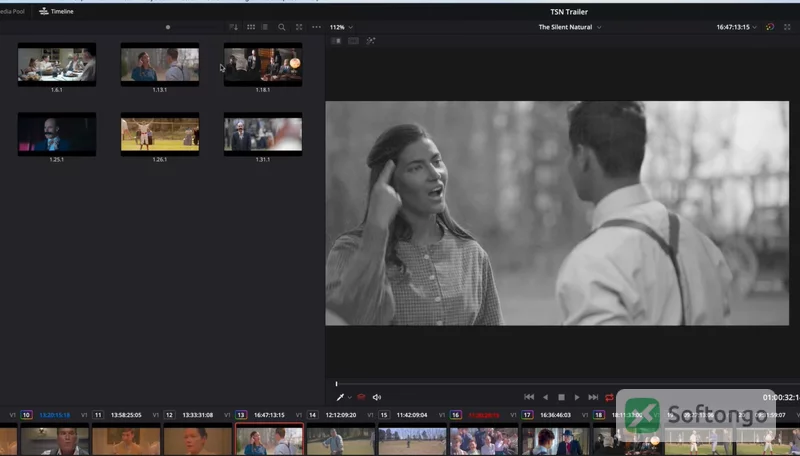
Task: Click timecode 12:12:09:20 above clip 14
Action: 341,415
